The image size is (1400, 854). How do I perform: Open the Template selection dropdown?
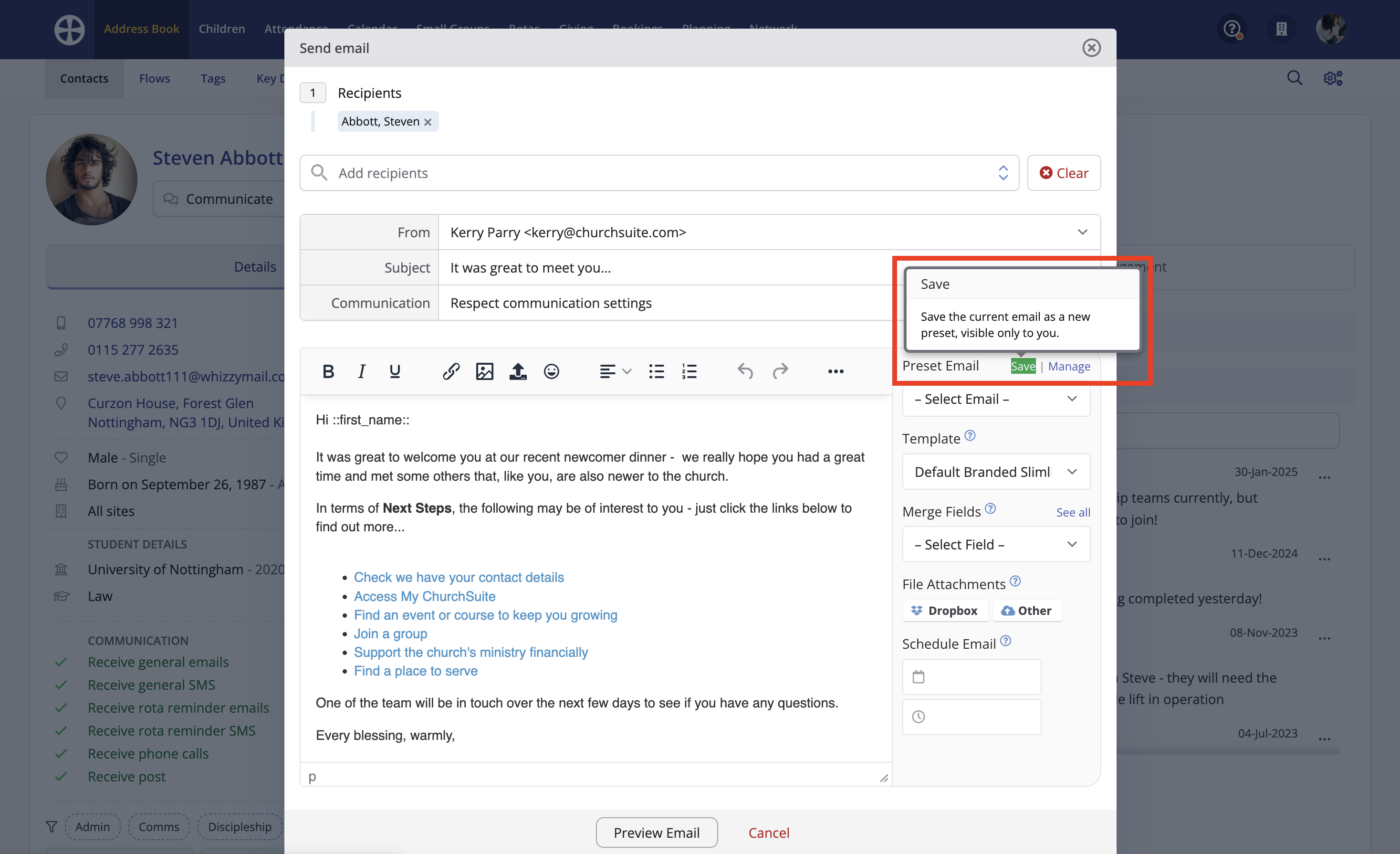click(995, 472)
